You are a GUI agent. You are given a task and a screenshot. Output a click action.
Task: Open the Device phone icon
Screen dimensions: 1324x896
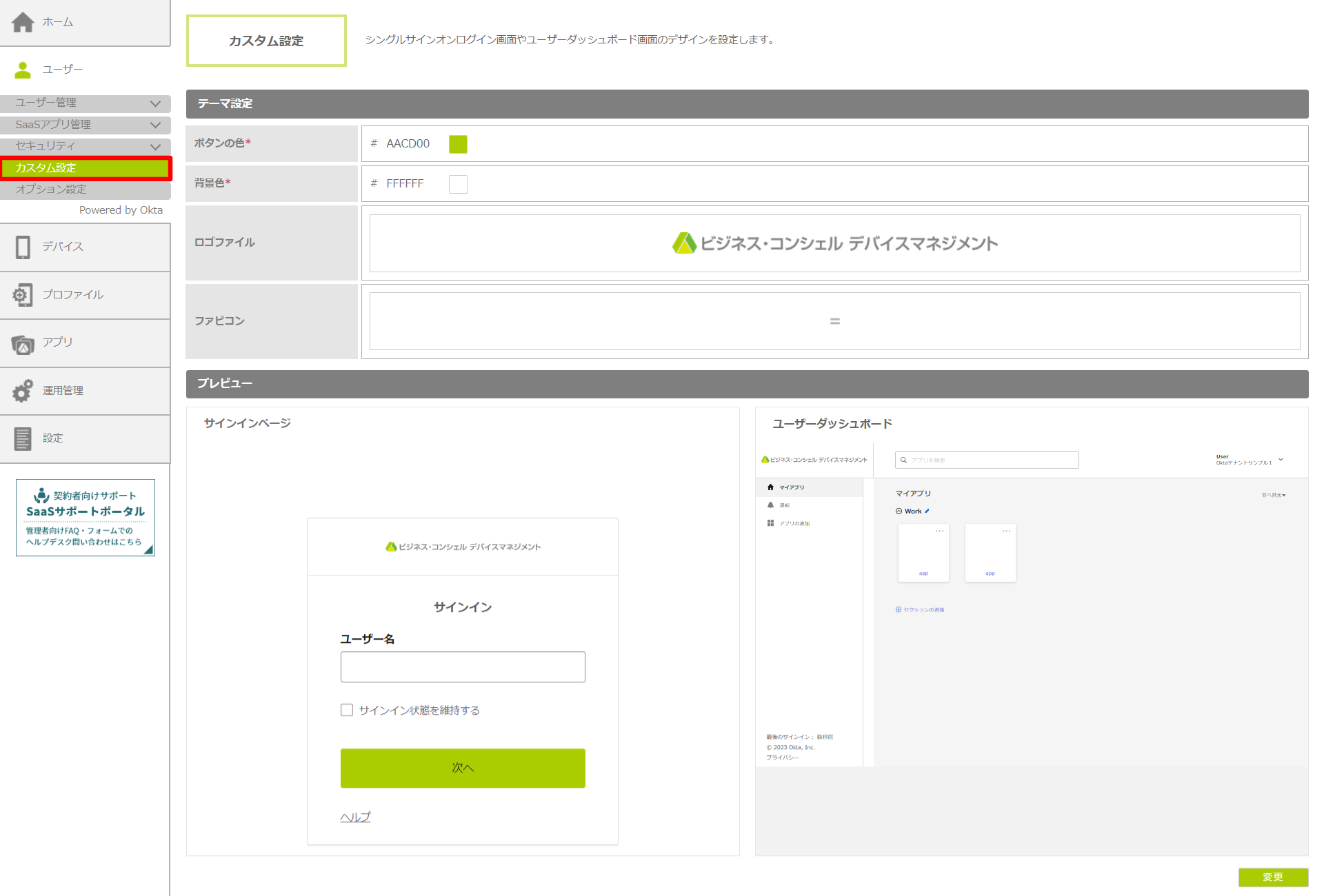tap(23, 247)
